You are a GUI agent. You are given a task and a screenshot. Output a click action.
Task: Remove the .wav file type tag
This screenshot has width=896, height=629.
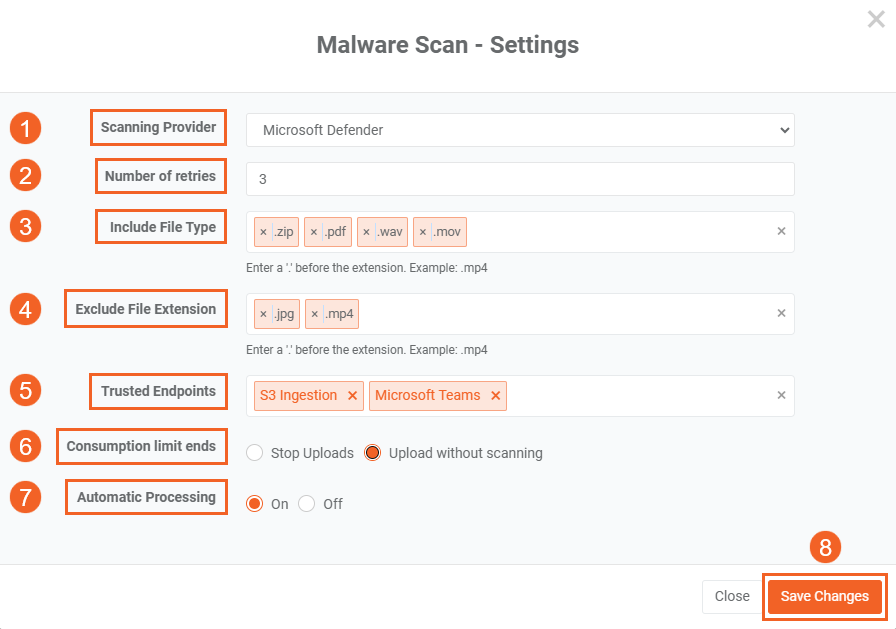(367, 232)
